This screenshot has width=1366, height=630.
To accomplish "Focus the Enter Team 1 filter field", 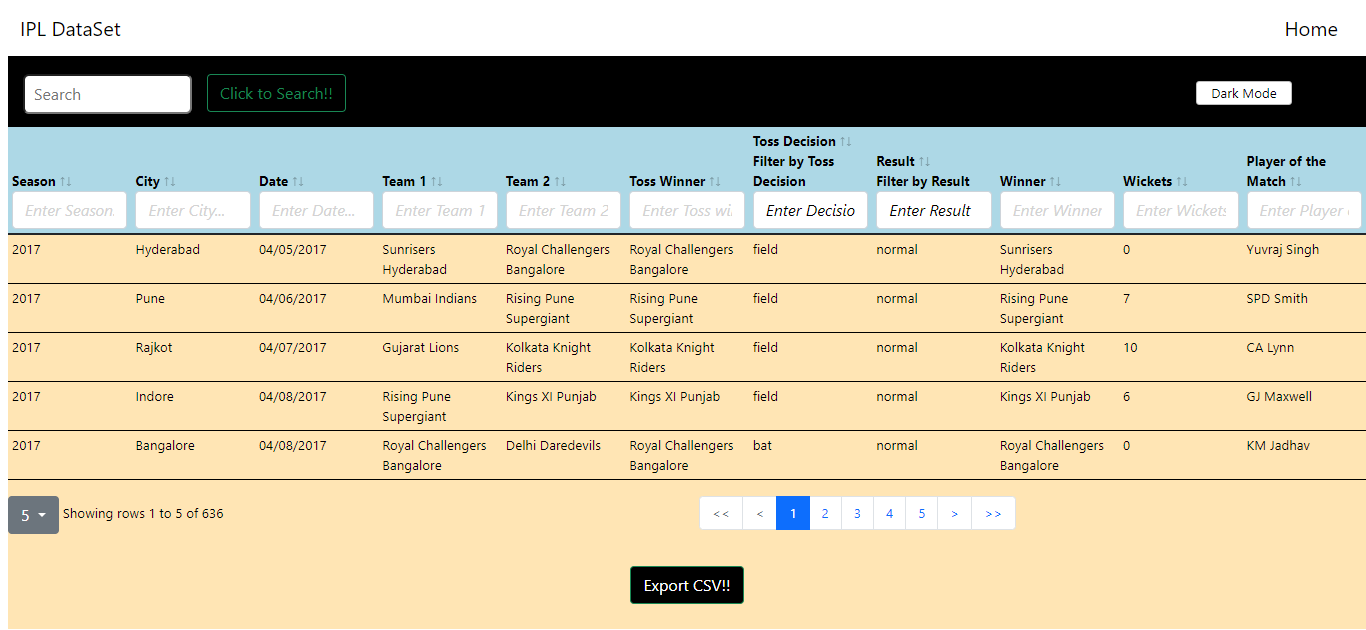I will coord(440,210).
